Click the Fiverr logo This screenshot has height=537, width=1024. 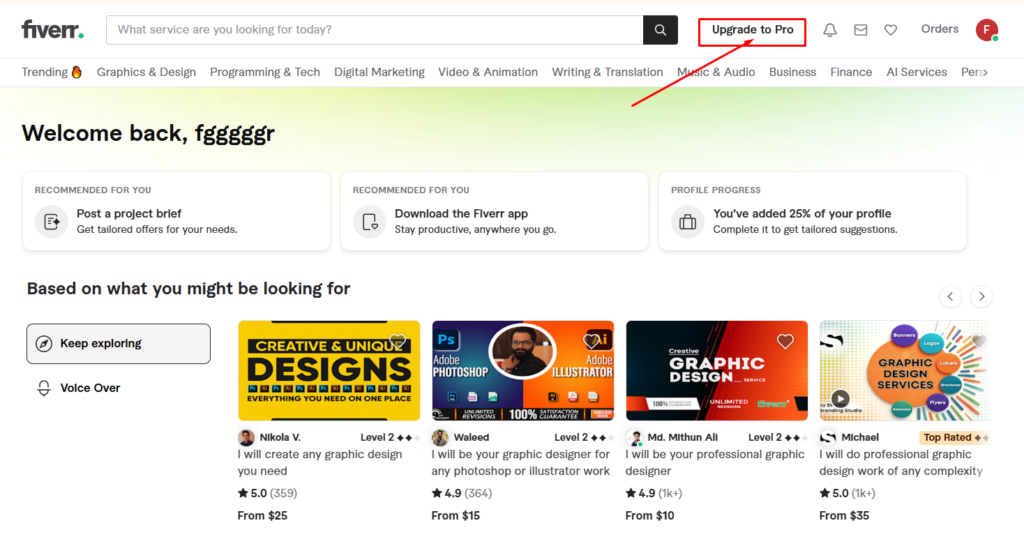[x=52, y=29]
